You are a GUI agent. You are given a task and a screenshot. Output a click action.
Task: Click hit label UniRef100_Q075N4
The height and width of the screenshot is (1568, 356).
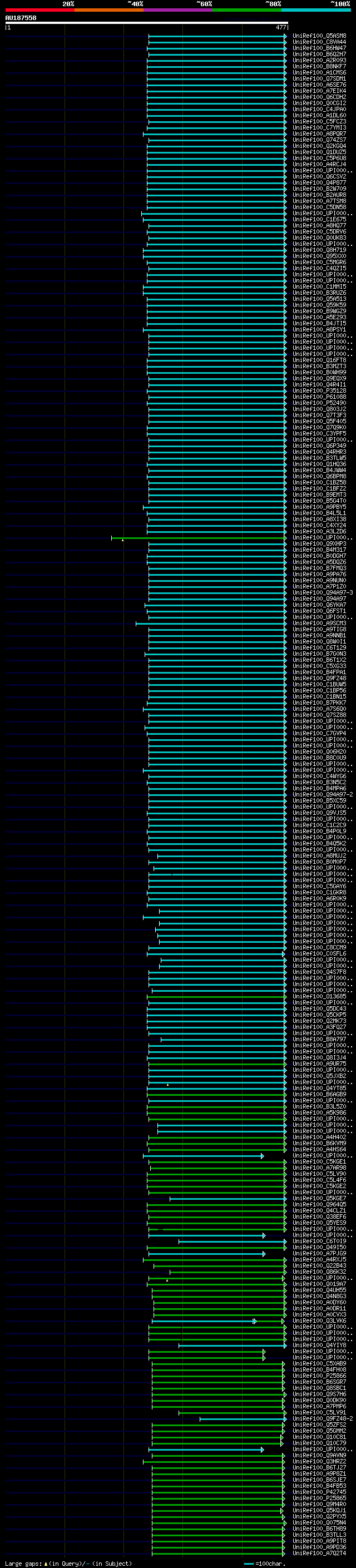[319, 1522]
